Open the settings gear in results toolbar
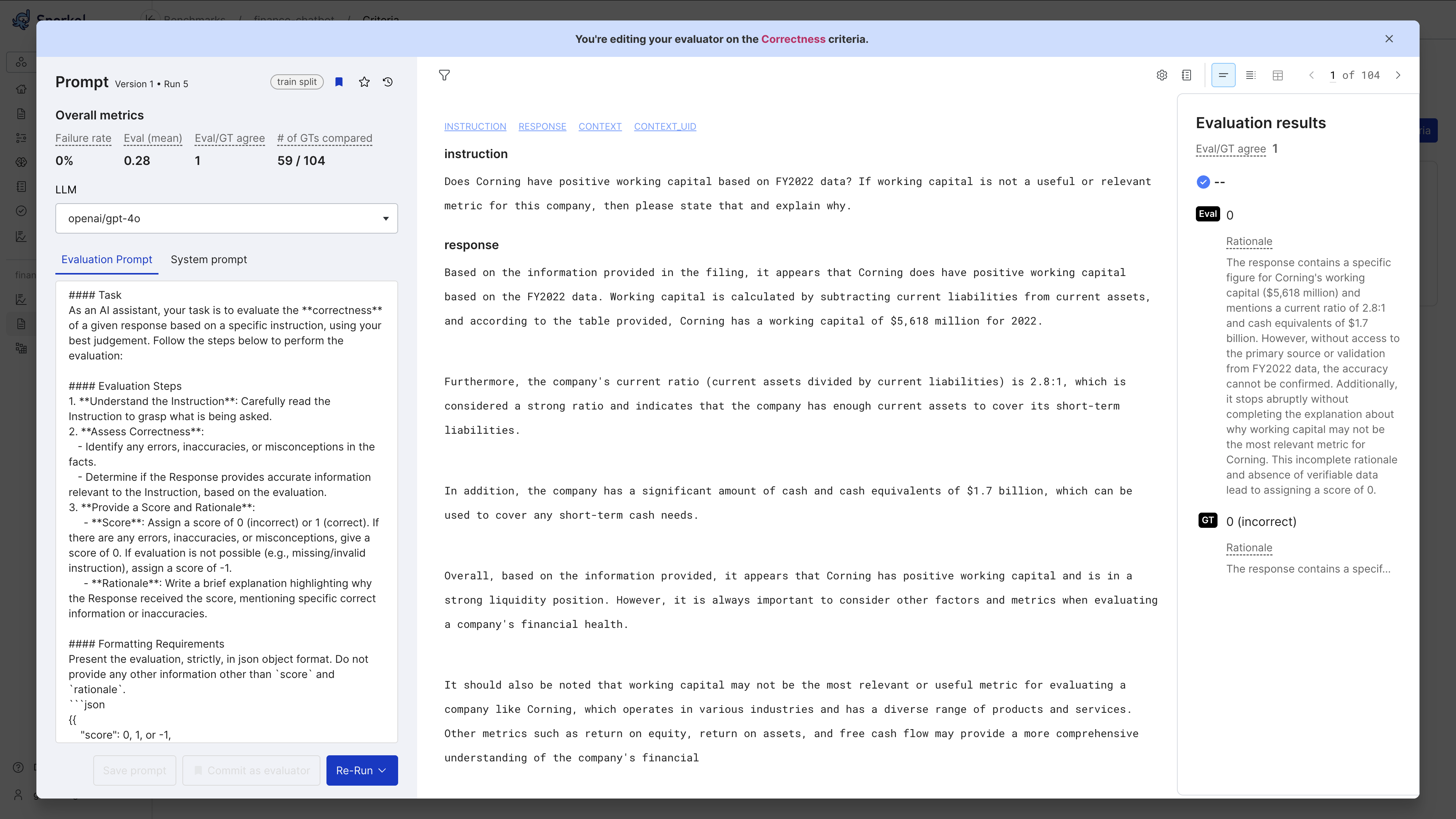 point(1161,75)
